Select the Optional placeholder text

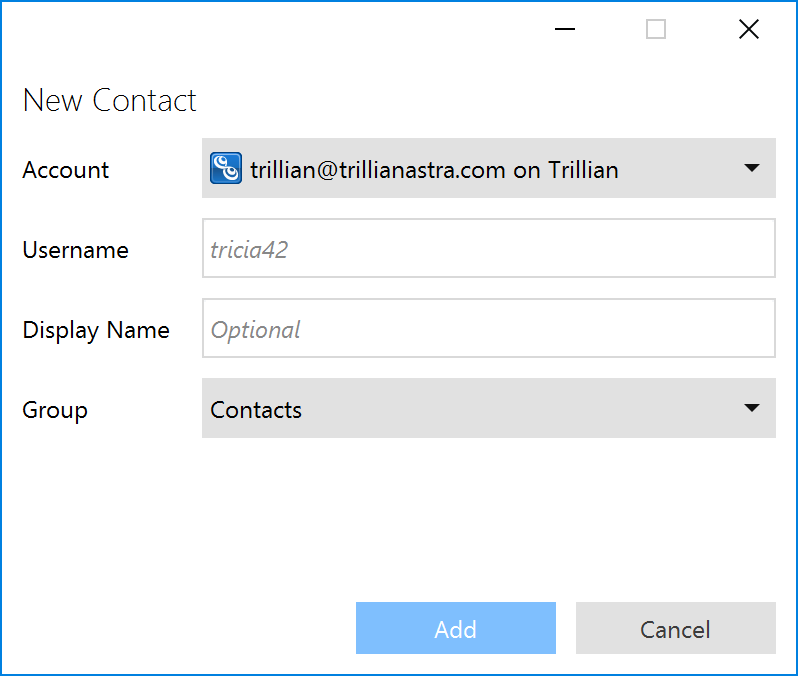tap(255, 331)
